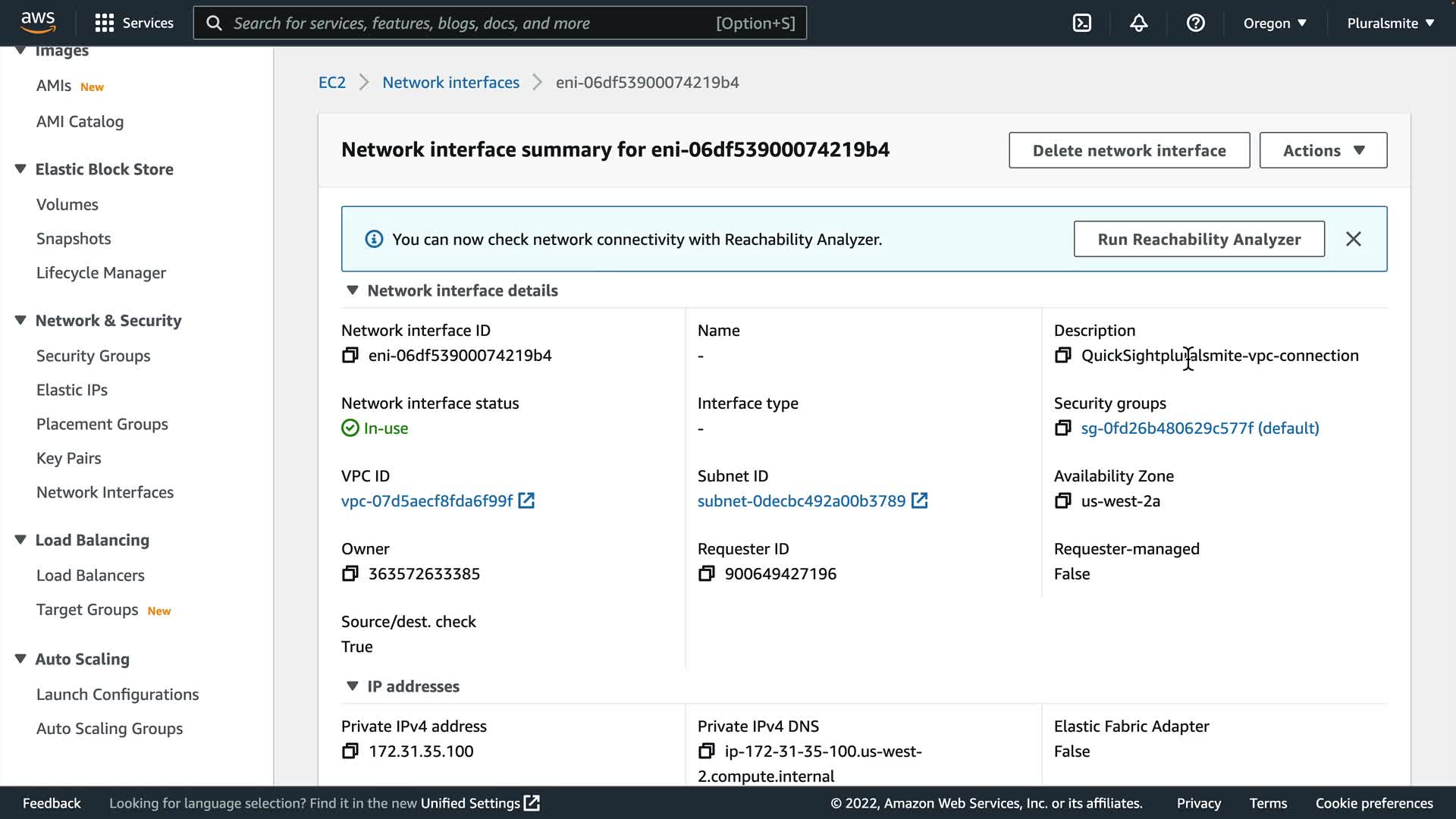Copy the Owner account number
This screenshot has height=819, width=1456.
pyautogui.click(x=350, y=573)
